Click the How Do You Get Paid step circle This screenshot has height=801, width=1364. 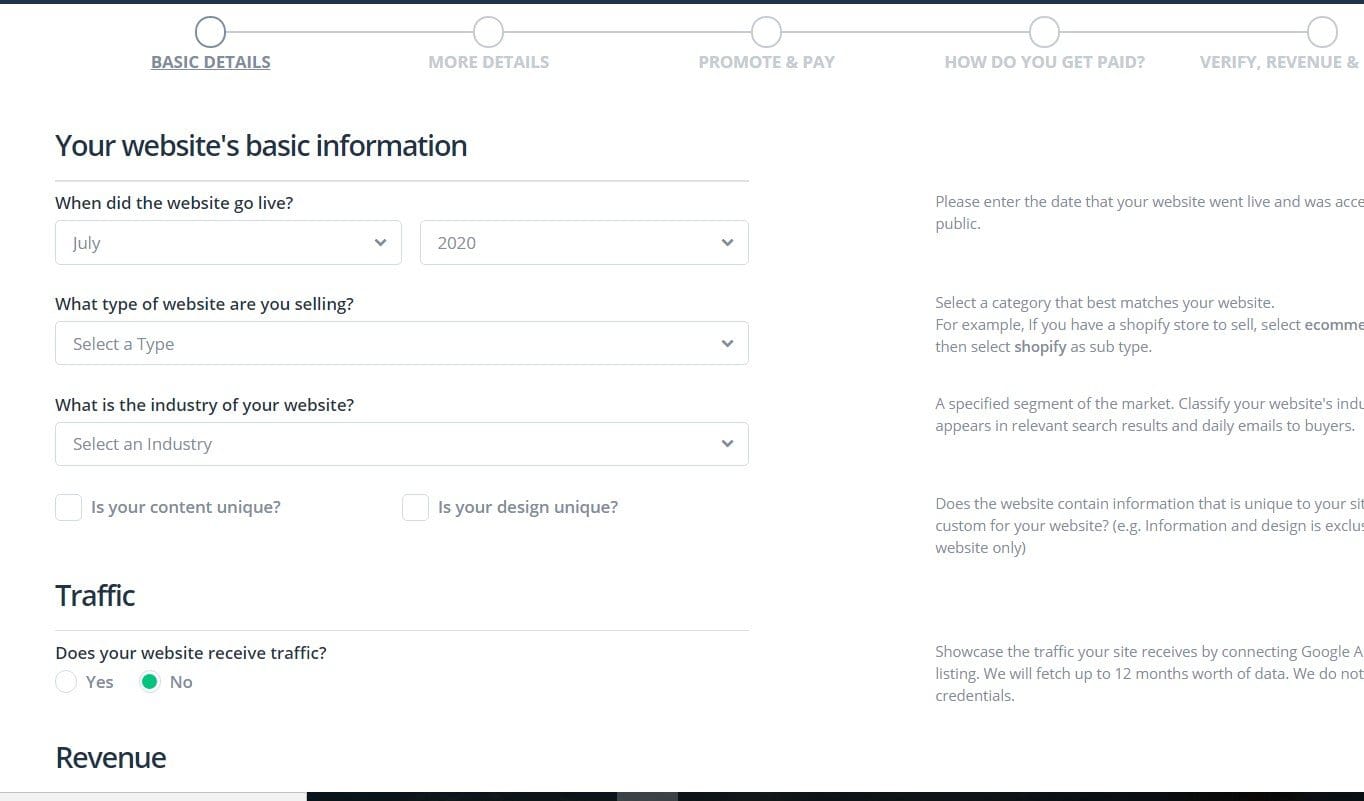pyautogui.click(x=1044, y=32)
